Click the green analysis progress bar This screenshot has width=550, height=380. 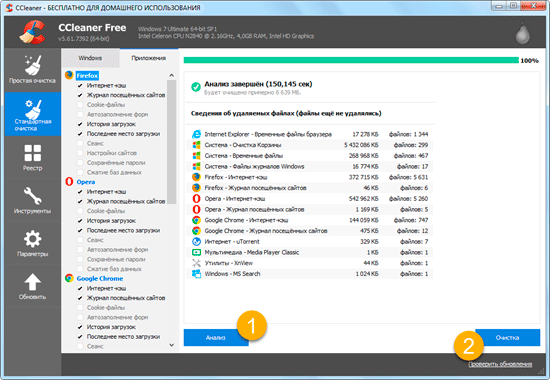point(351,60)
